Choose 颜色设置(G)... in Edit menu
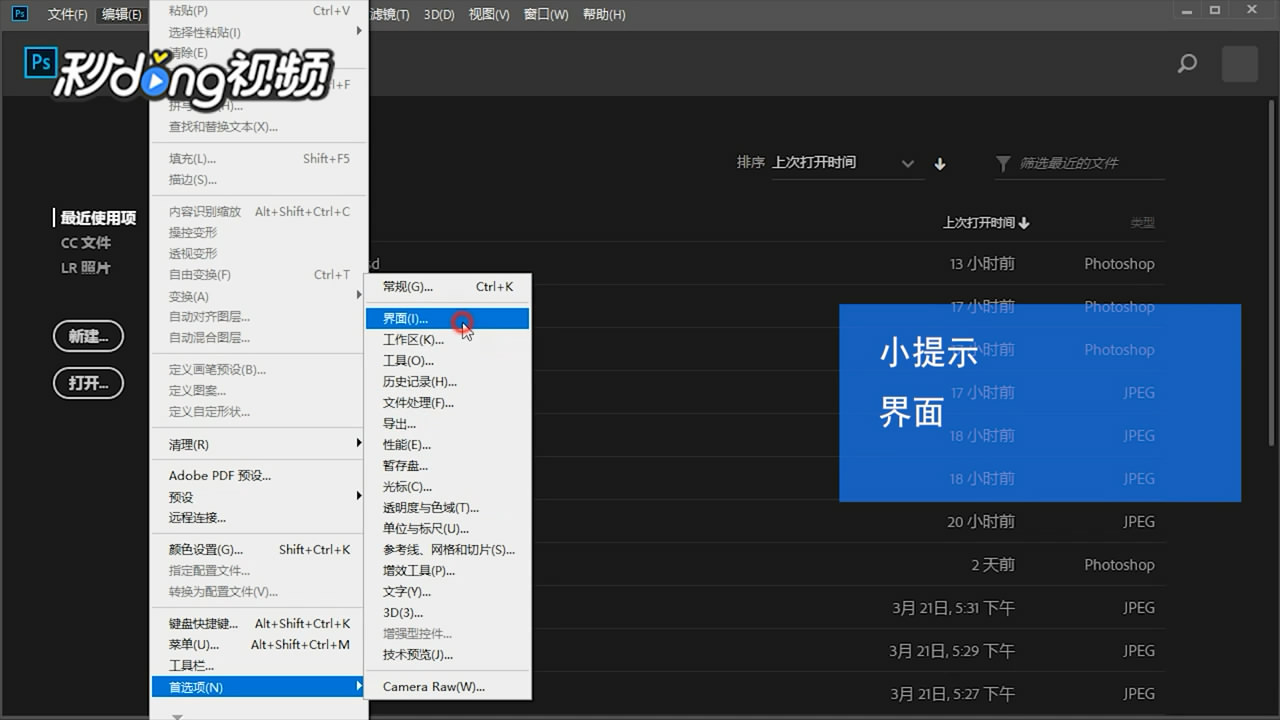Screen dimensions: 1280x720 (260, 549)
